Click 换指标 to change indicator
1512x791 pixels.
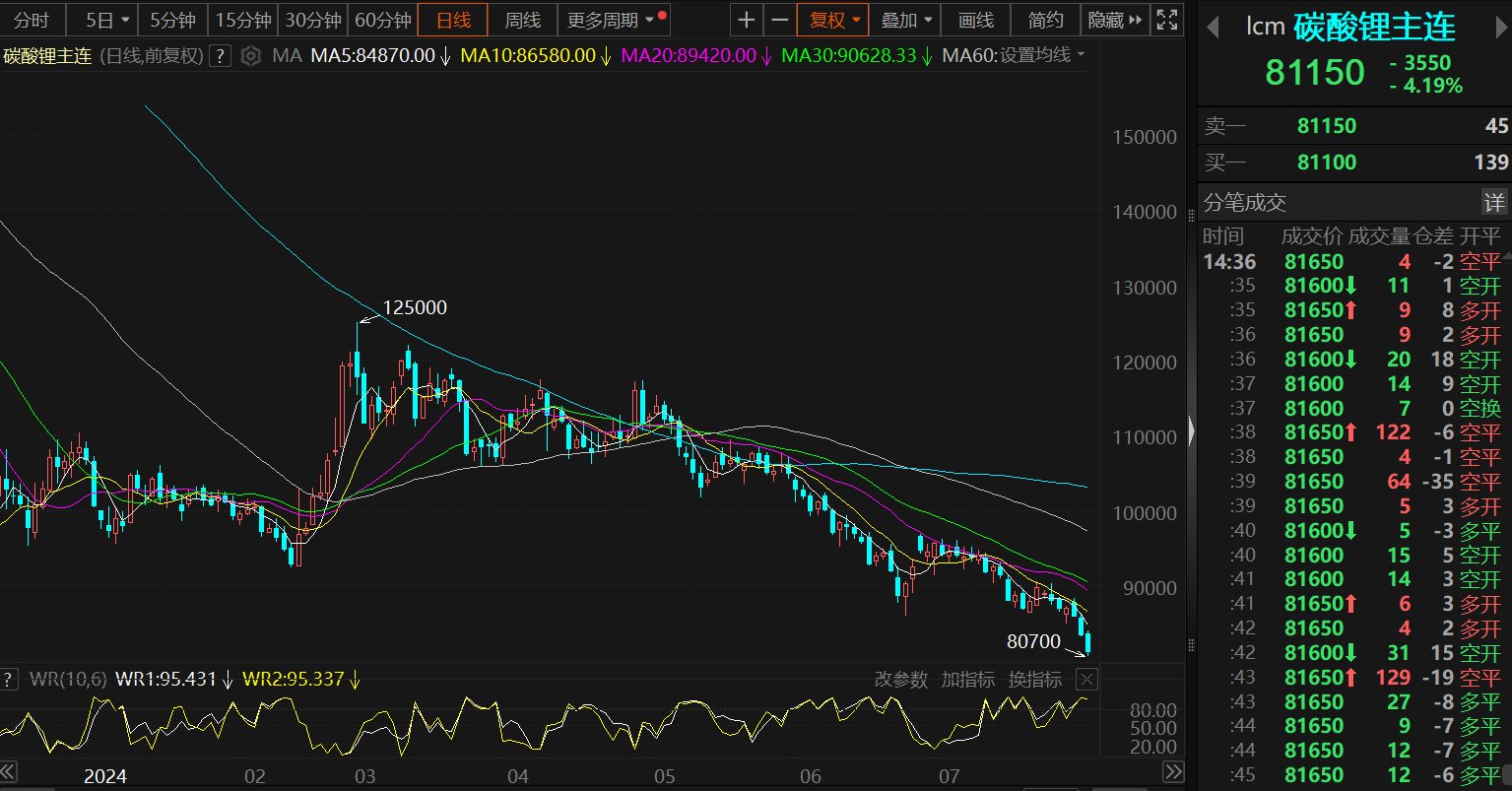pos(1035,680)
